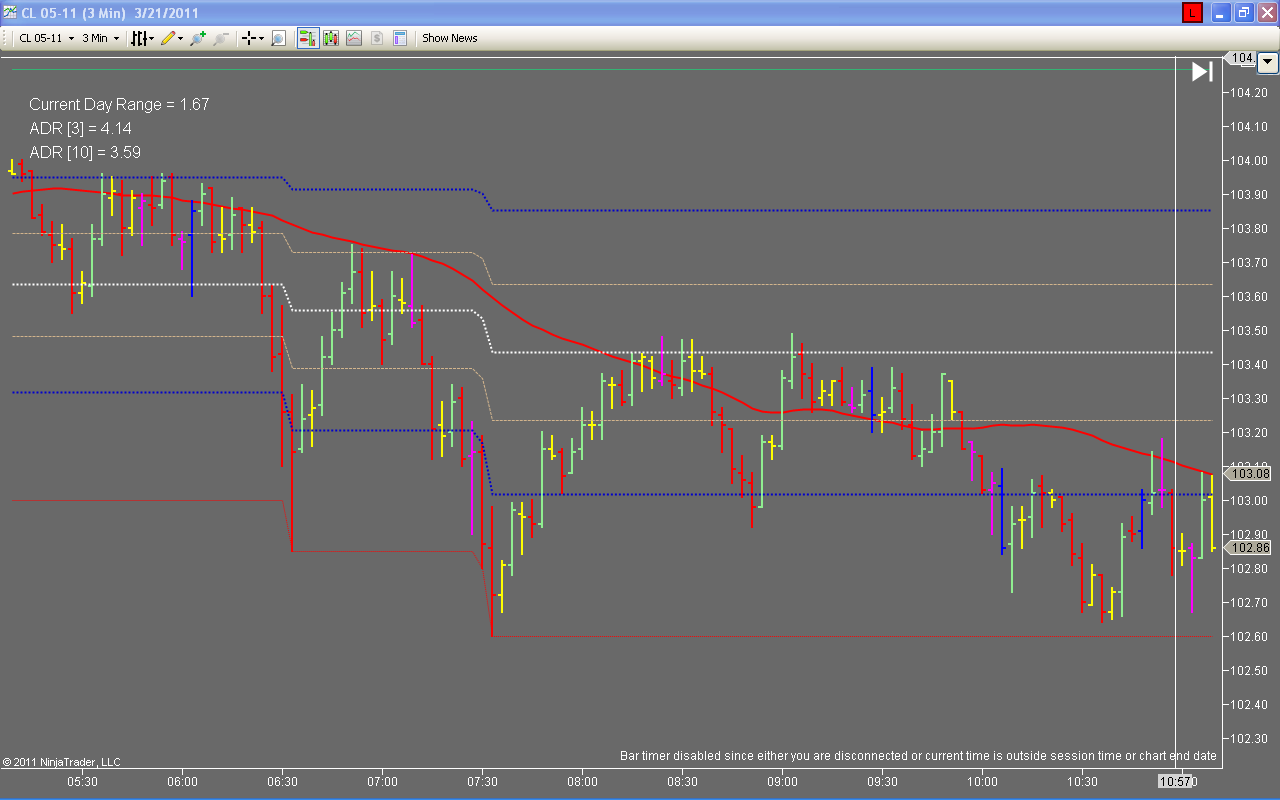This screenshot has width=1280, height=800.
Task: Click the Bar timer disabled message text
Action: pyautogui.click(x=918, y=755)
